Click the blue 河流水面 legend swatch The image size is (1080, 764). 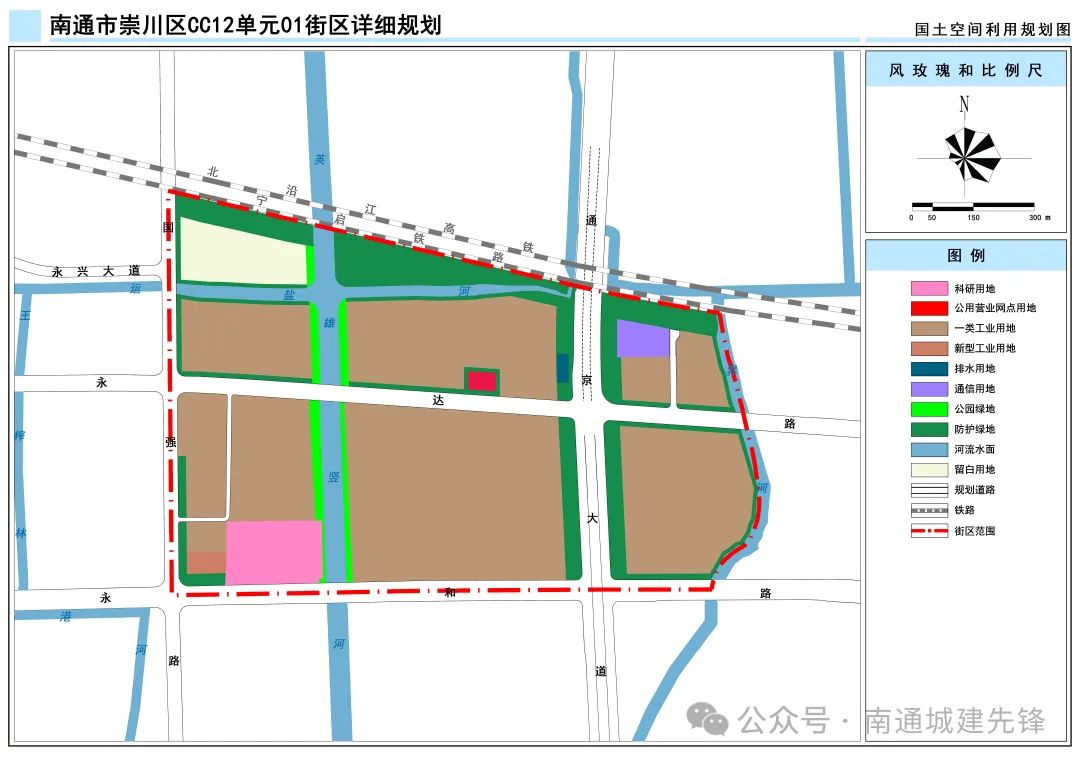(x=929, y=449)
